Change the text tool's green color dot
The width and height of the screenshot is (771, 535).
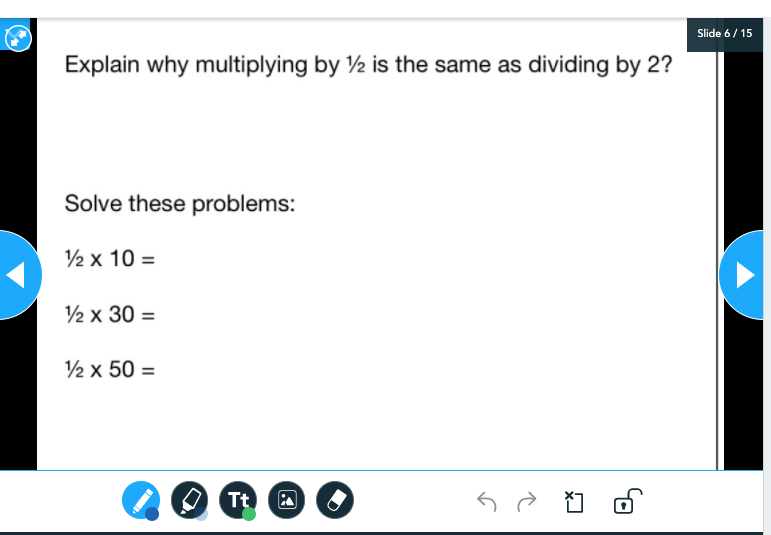249,514
